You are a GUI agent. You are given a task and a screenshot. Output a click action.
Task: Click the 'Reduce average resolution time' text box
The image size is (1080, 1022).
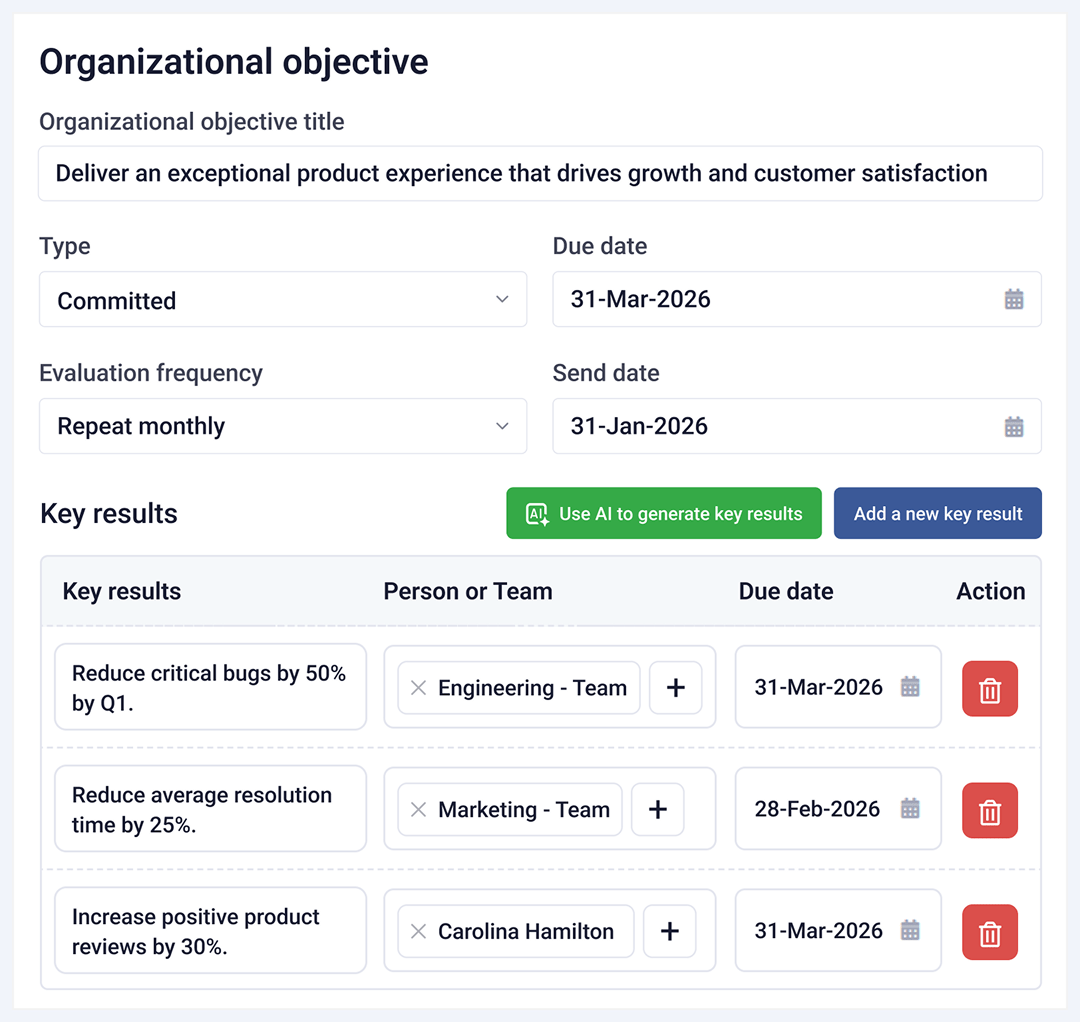point(210,809)
